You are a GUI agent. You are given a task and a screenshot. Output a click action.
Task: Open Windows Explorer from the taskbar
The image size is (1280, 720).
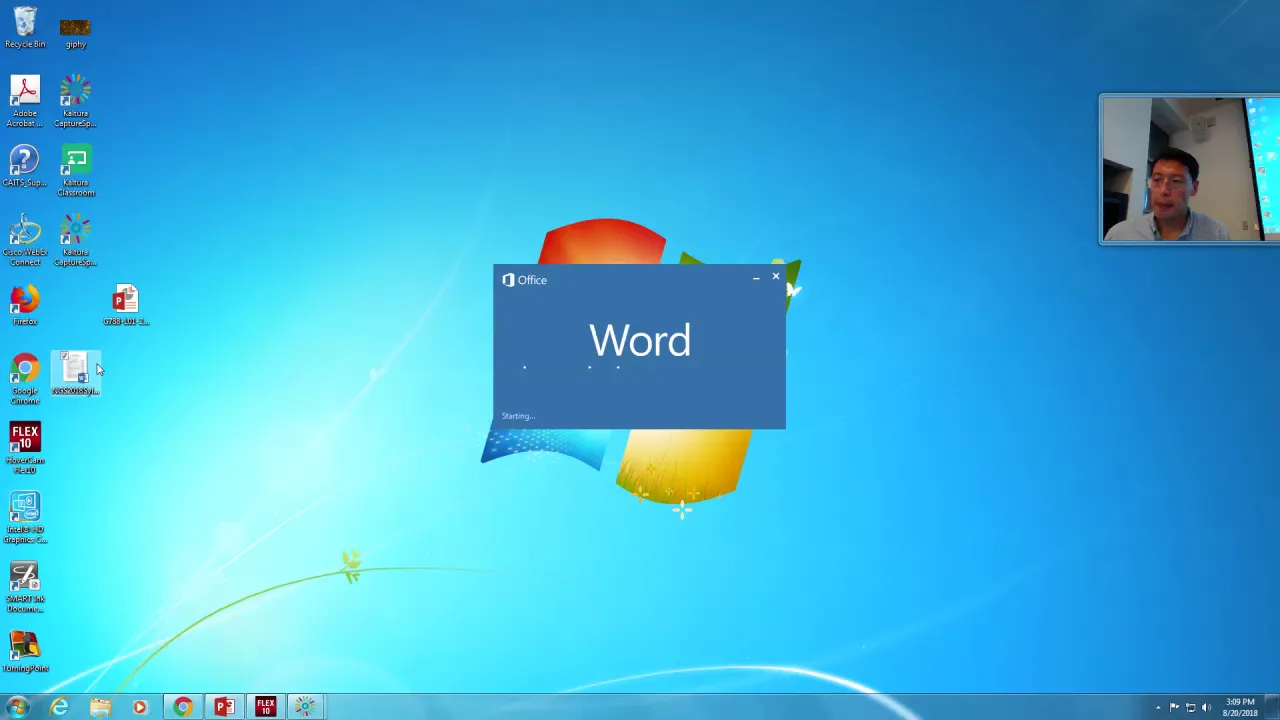tap(100, 707)
